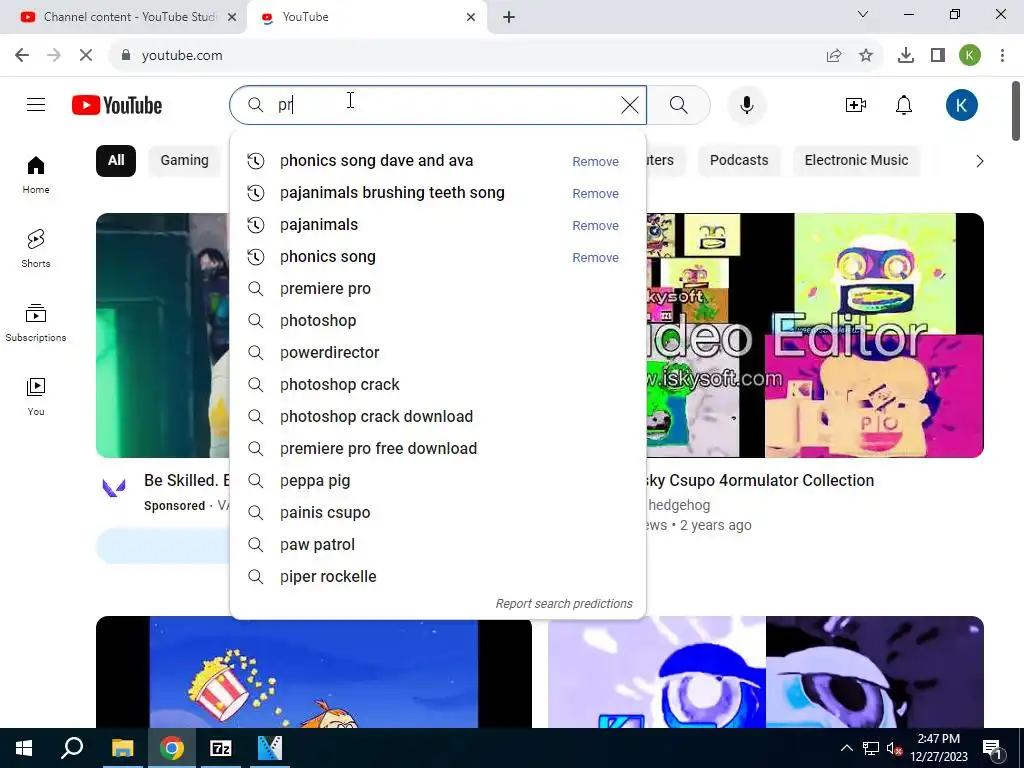Open the muted volume tray icon

click(x=894, y=748)
